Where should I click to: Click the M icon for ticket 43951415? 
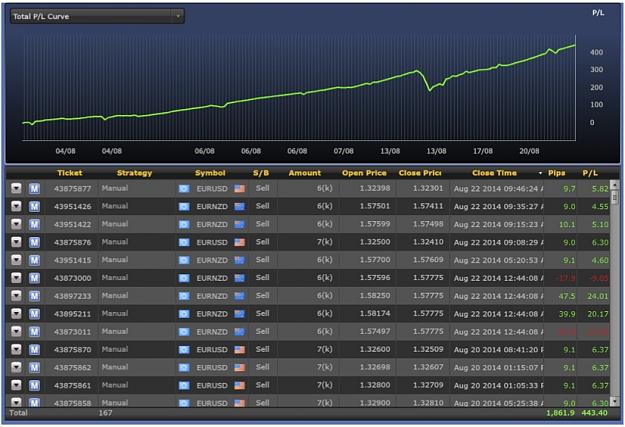(34, 260)
